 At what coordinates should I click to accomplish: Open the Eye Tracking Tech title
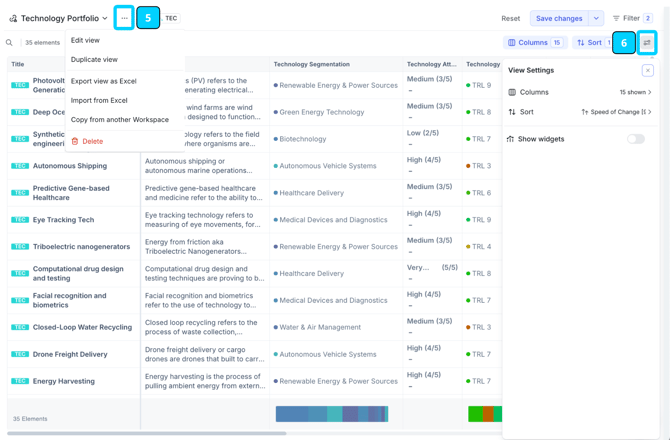click(63, 220)
